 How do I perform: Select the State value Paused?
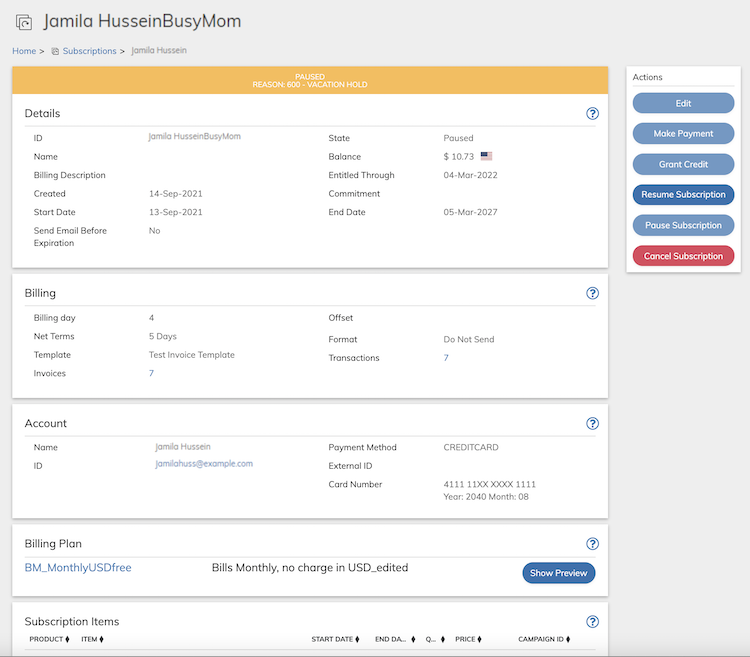click(x=458, y=138)
